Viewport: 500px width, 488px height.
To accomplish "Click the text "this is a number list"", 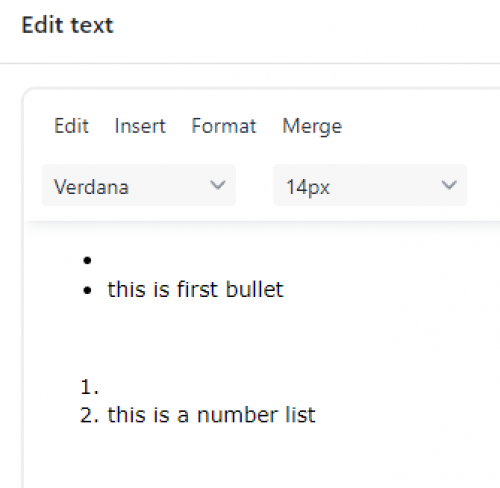I will pos(211,415).
